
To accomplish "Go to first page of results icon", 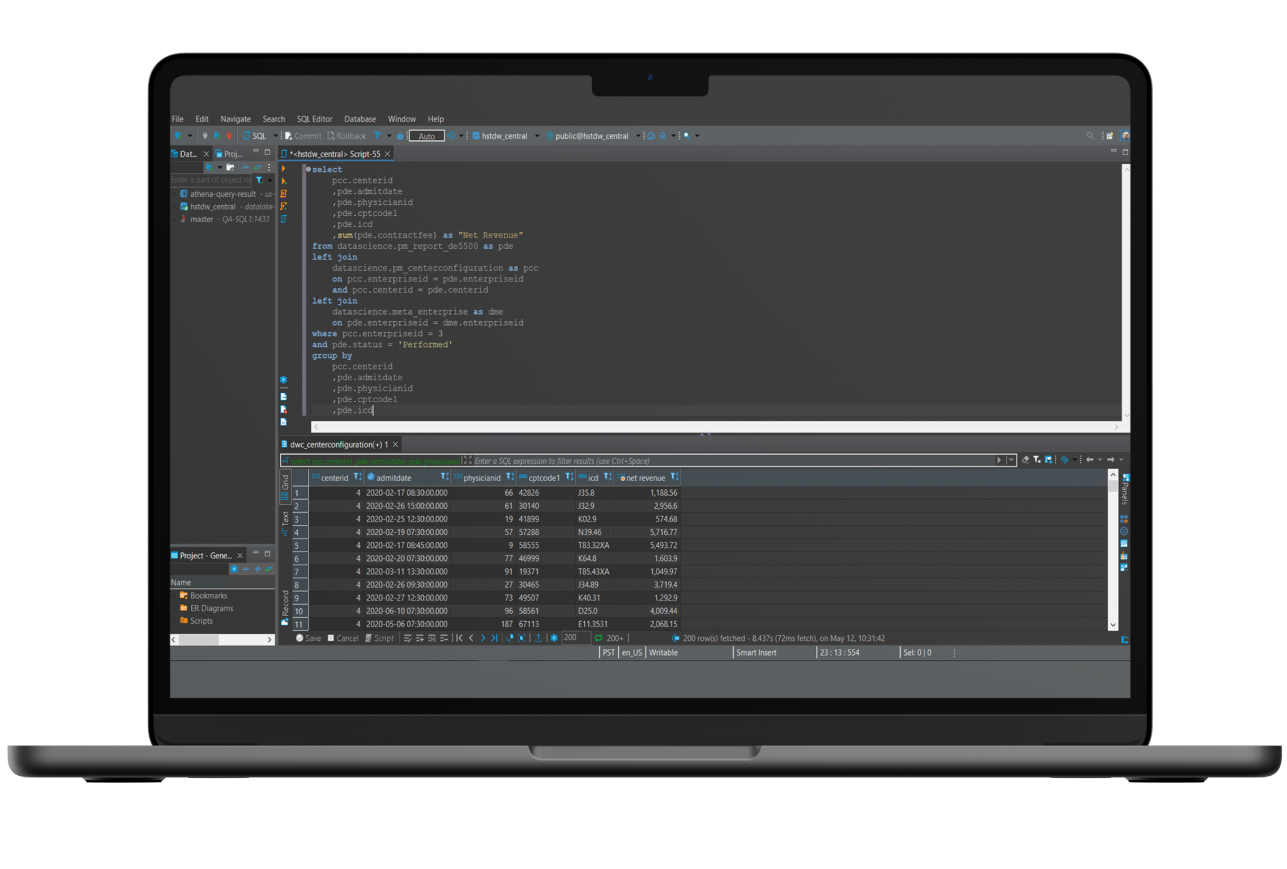I will point(459,637).
